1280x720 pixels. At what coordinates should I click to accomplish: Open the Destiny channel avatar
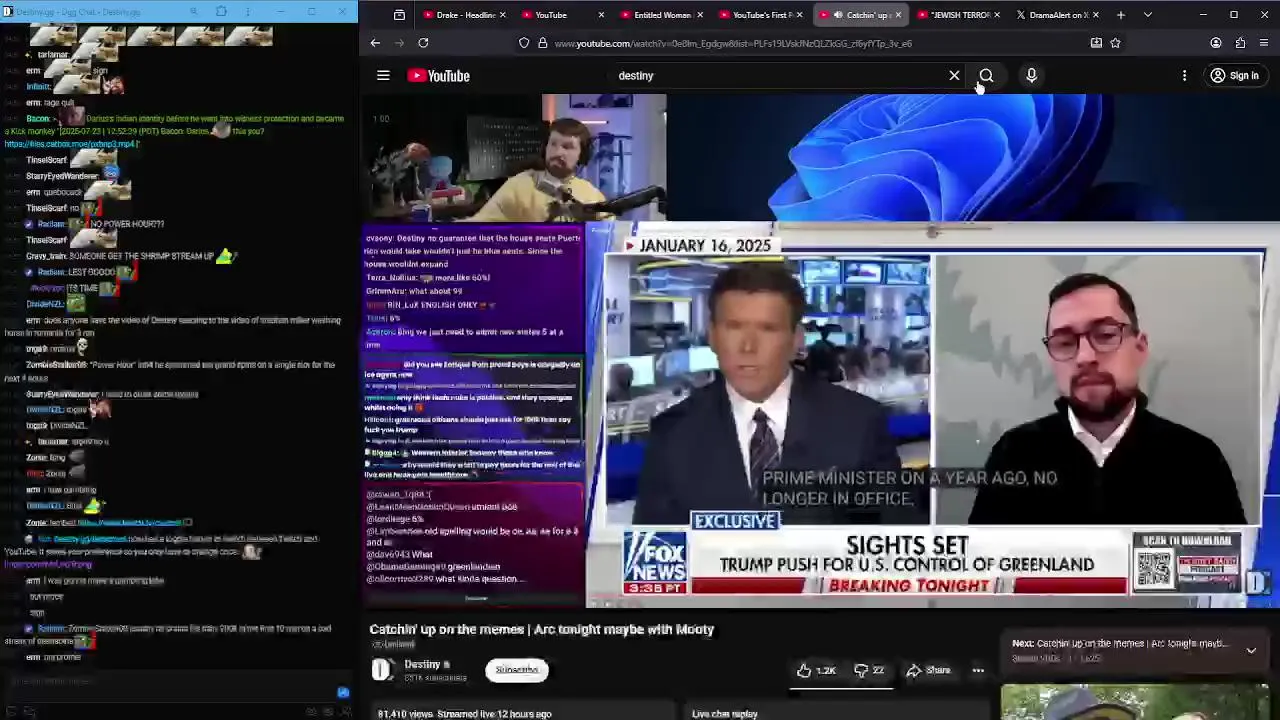pyautogui.click(x=382, y=670)
